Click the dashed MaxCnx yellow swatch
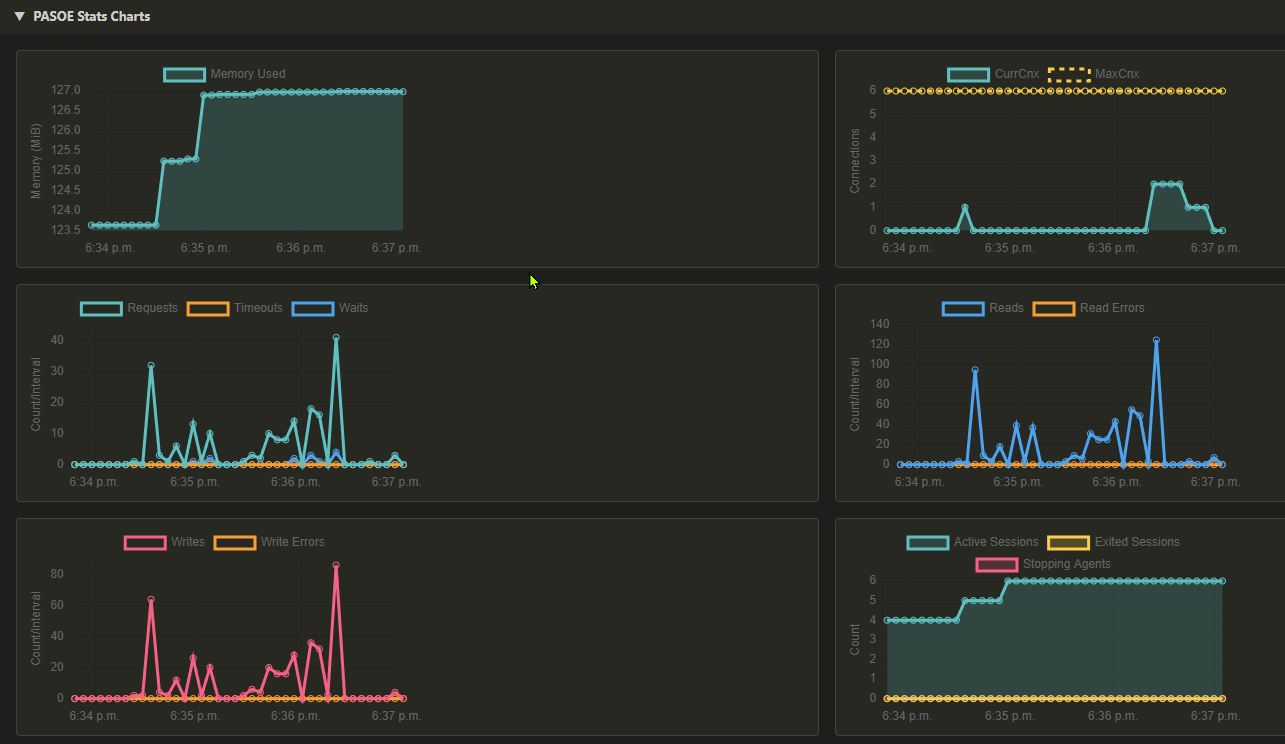 click(1067, 74)
